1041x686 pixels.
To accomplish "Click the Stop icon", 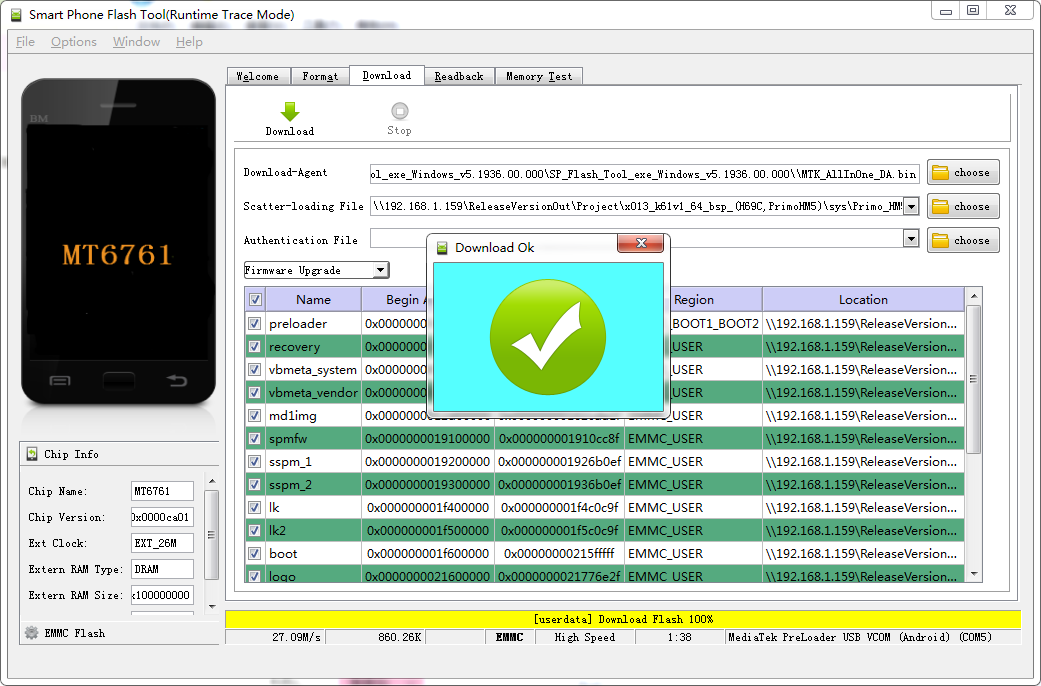I will pos(399,110).
